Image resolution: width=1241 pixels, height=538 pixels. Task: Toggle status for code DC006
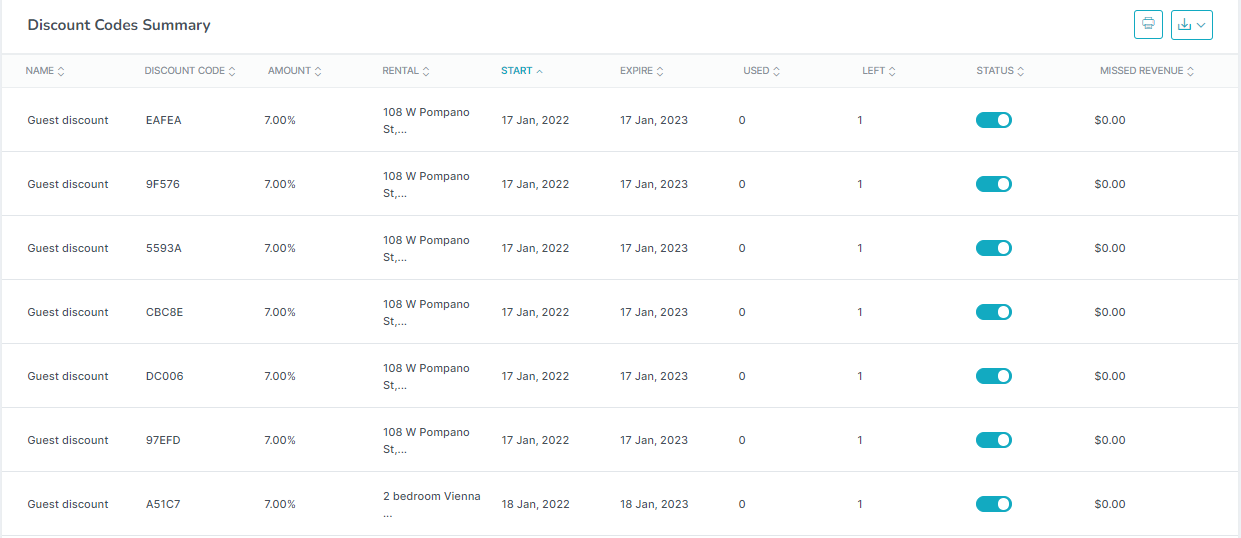[x=994, y=376]
